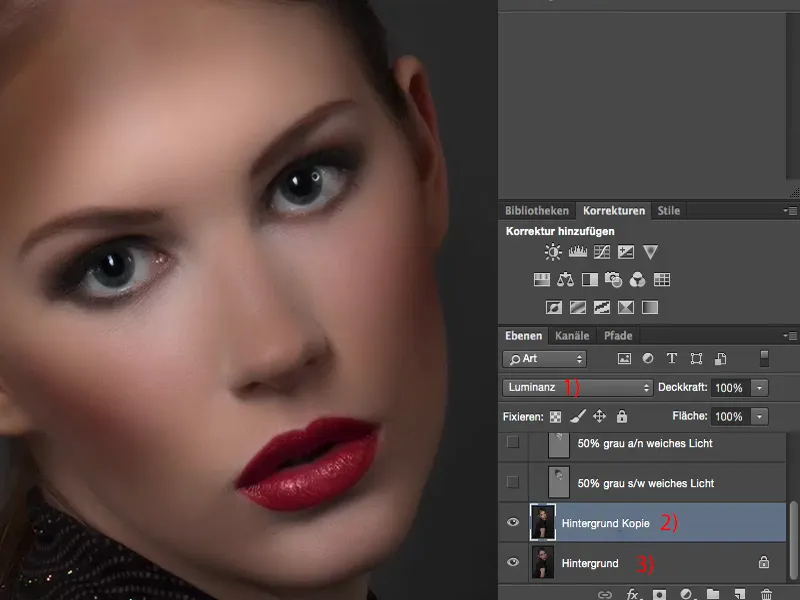Expand the Deckkraft opacity dropdown arrow
Image resolution: width=800 pixels, height=600 pixels.
(760, 387)
